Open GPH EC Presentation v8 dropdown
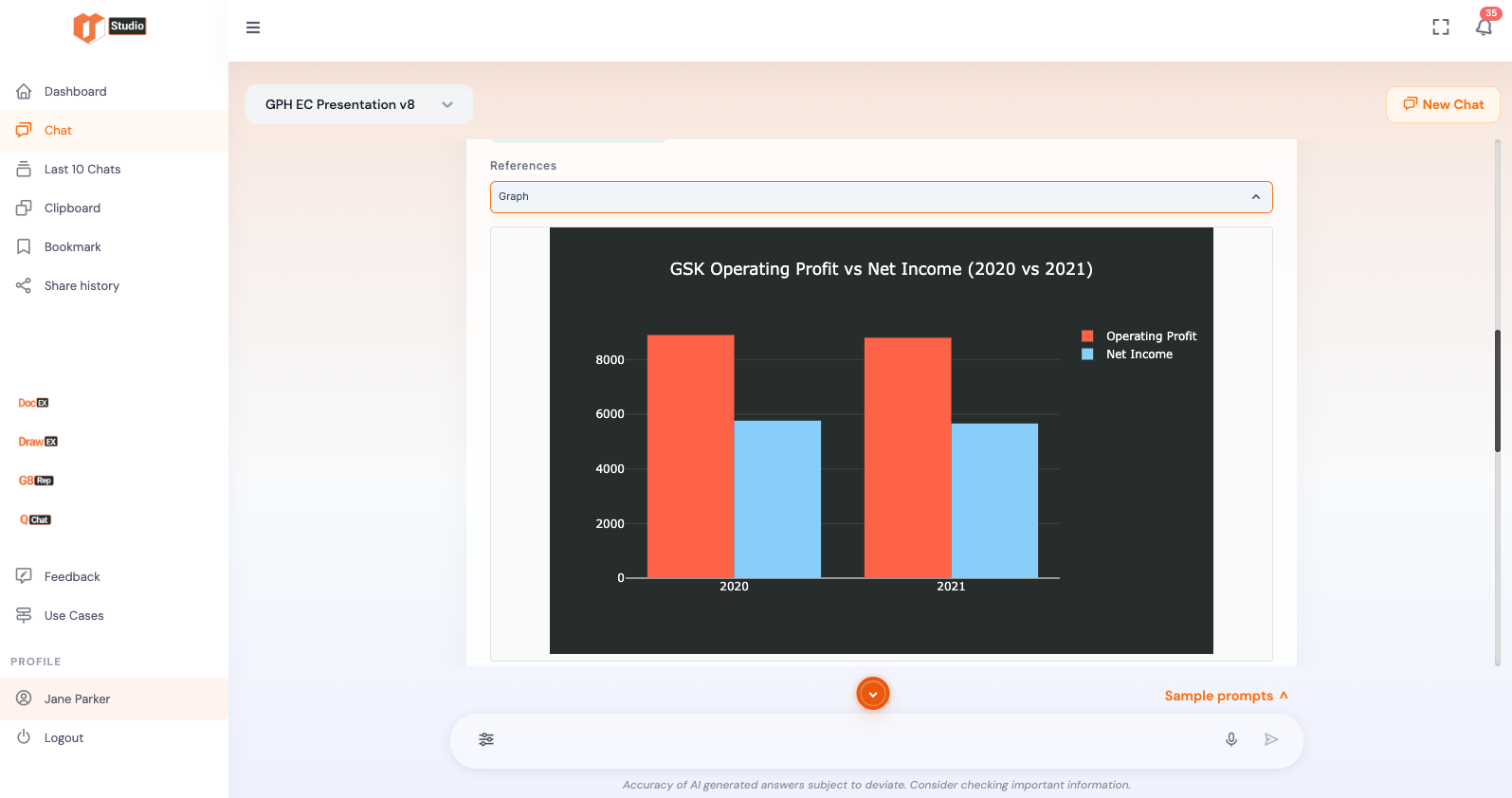The height and width of the screenshot is (798, 1512). point(359,104)
